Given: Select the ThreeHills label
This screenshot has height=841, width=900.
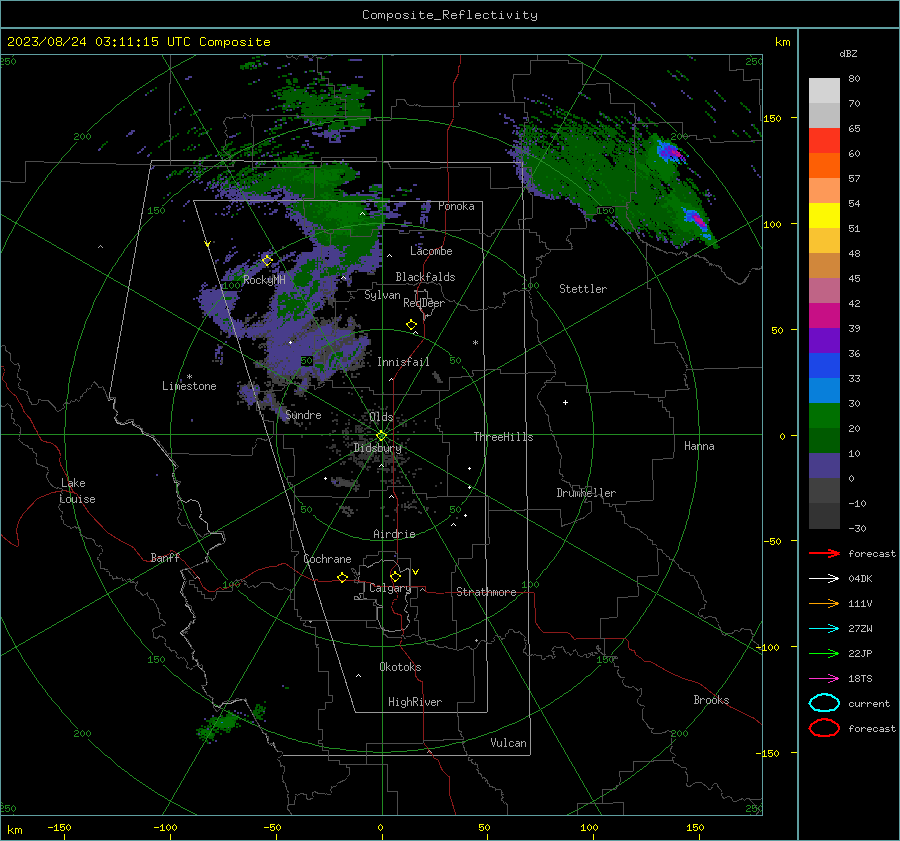Looking at the screenshot, I should (x=503, y=437).
